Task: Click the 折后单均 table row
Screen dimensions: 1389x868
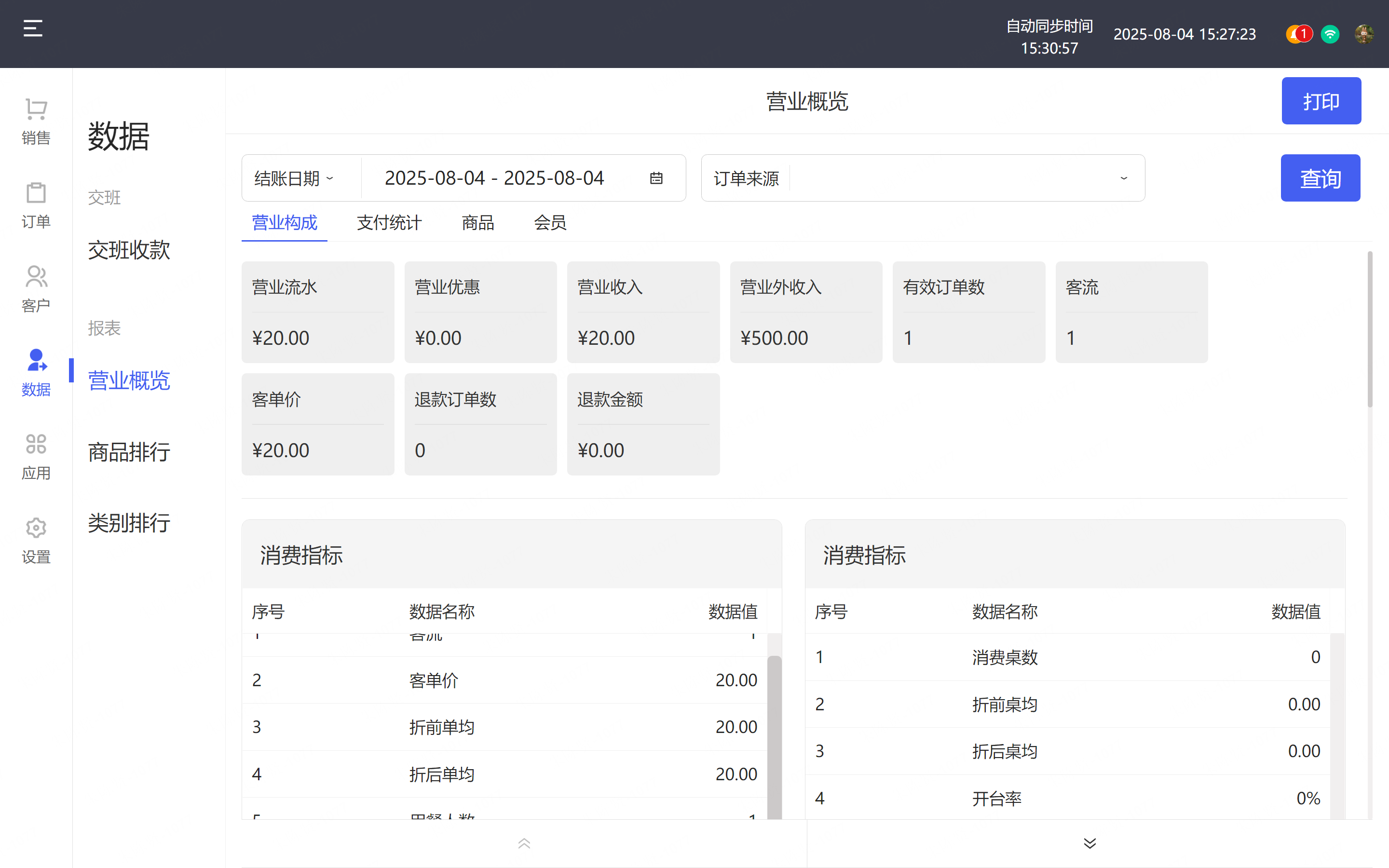Action: pos(504,774)
